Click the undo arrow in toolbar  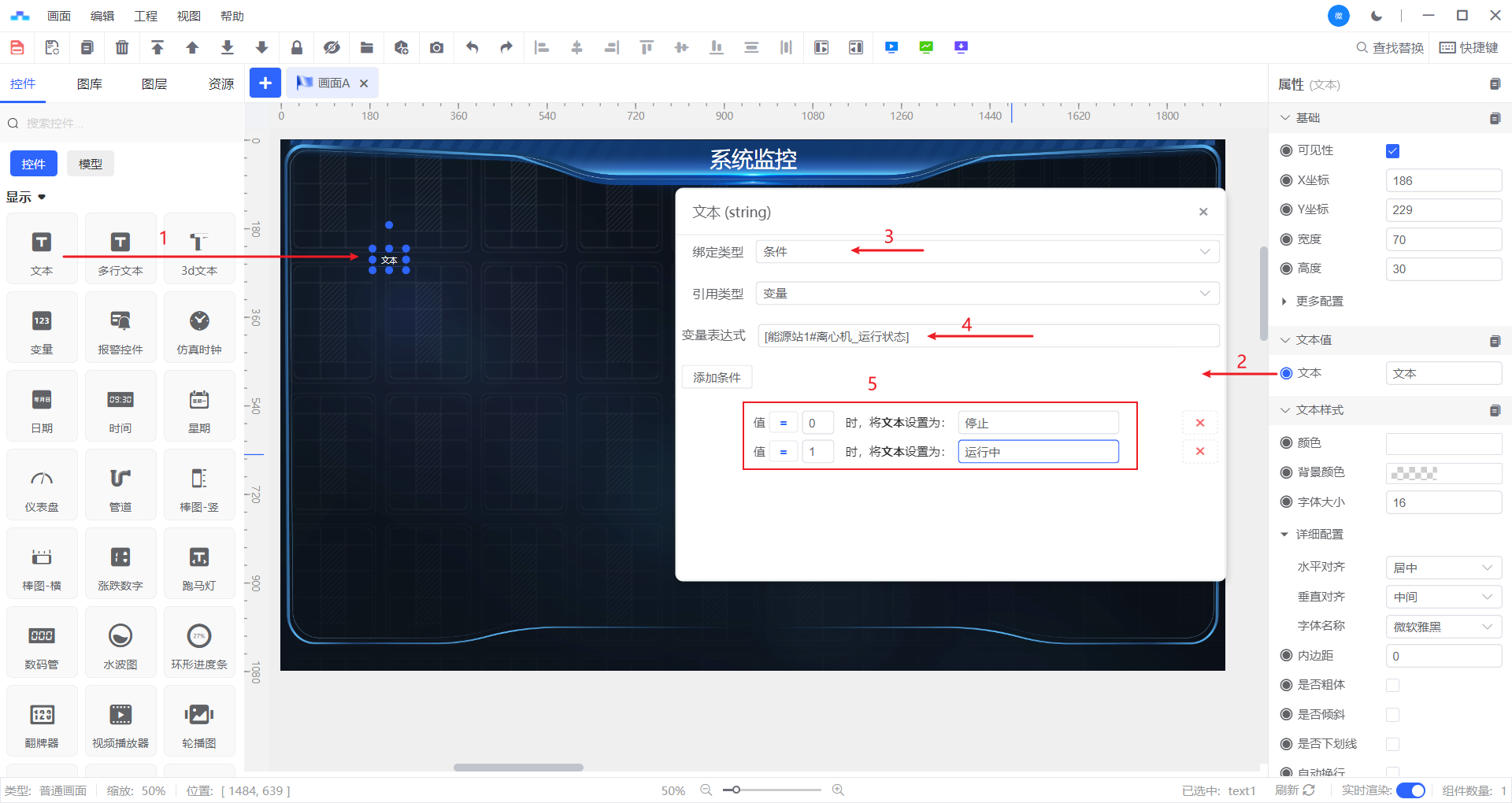point(472,47)
